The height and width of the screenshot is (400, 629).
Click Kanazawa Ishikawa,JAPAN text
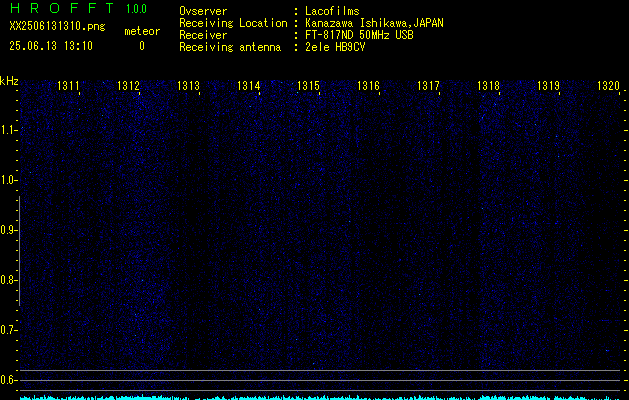[374, 23]
